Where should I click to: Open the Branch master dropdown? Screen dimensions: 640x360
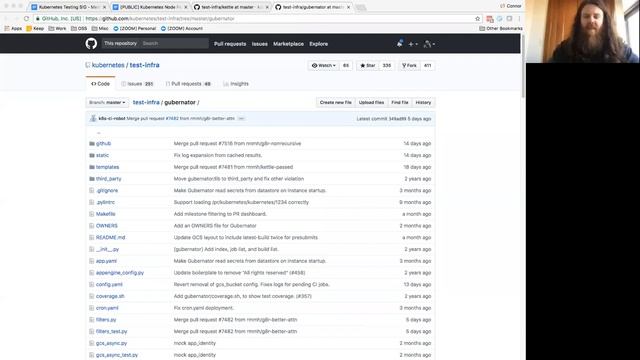(107, 102)
